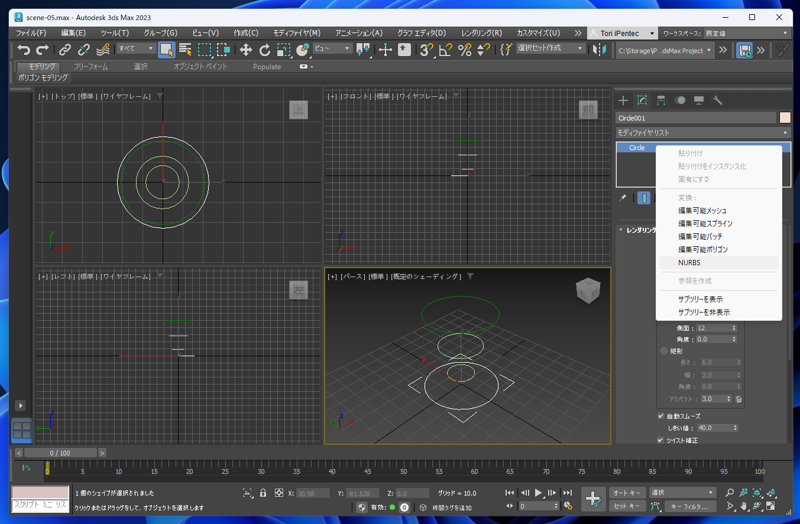The image size is (800, 524).
Task: Play the animation
Action: click(x=538, y=492)
